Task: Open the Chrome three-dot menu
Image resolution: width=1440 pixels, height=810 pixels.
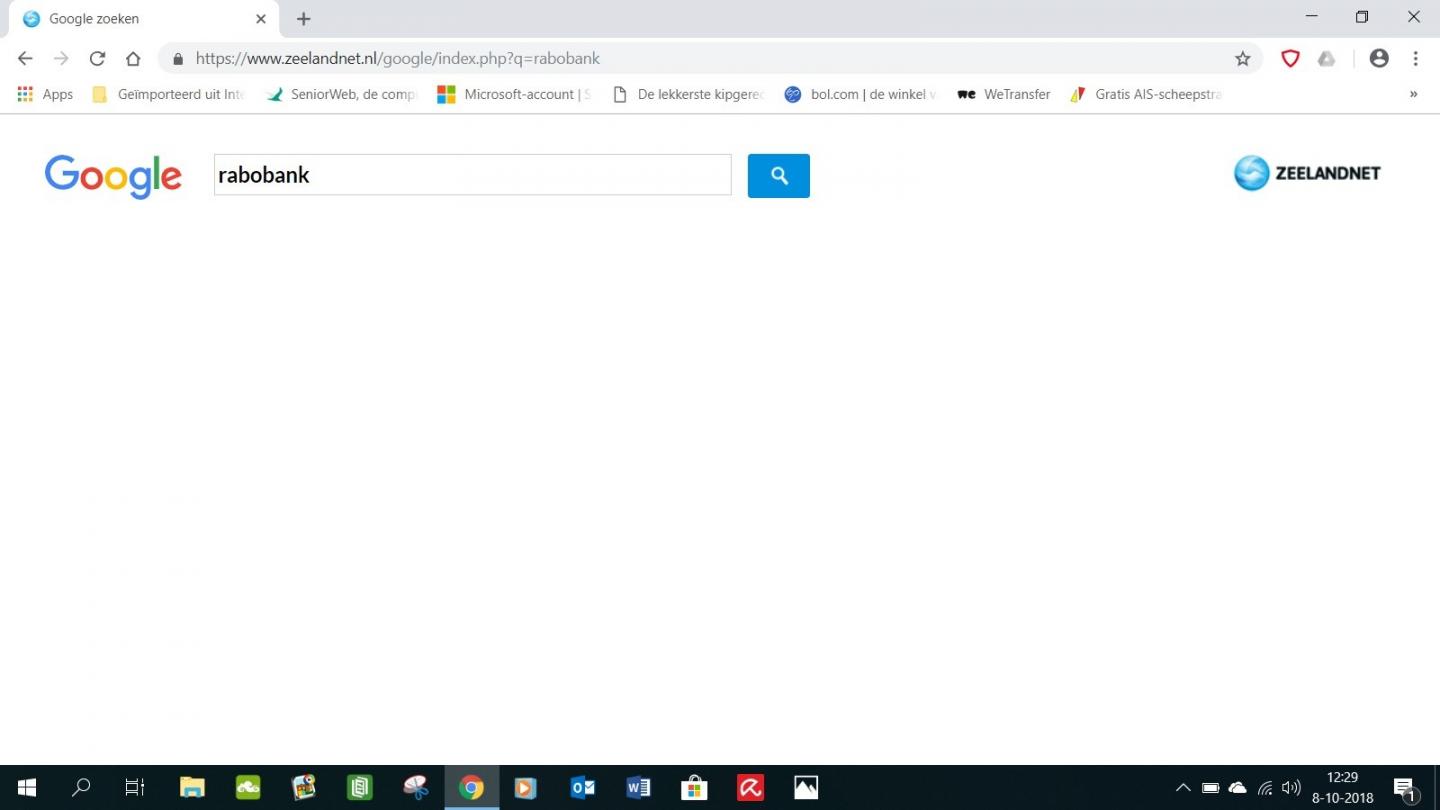Action: [x=1415, y=59]
